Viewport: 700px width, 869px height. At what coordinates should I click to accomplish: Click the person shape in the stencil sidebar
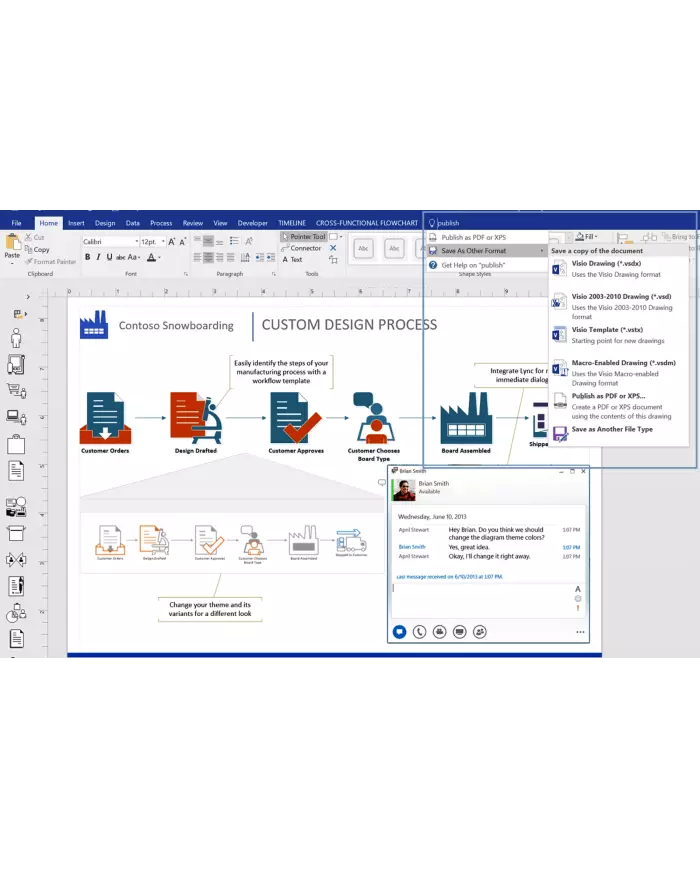click(x=16, y=338)
